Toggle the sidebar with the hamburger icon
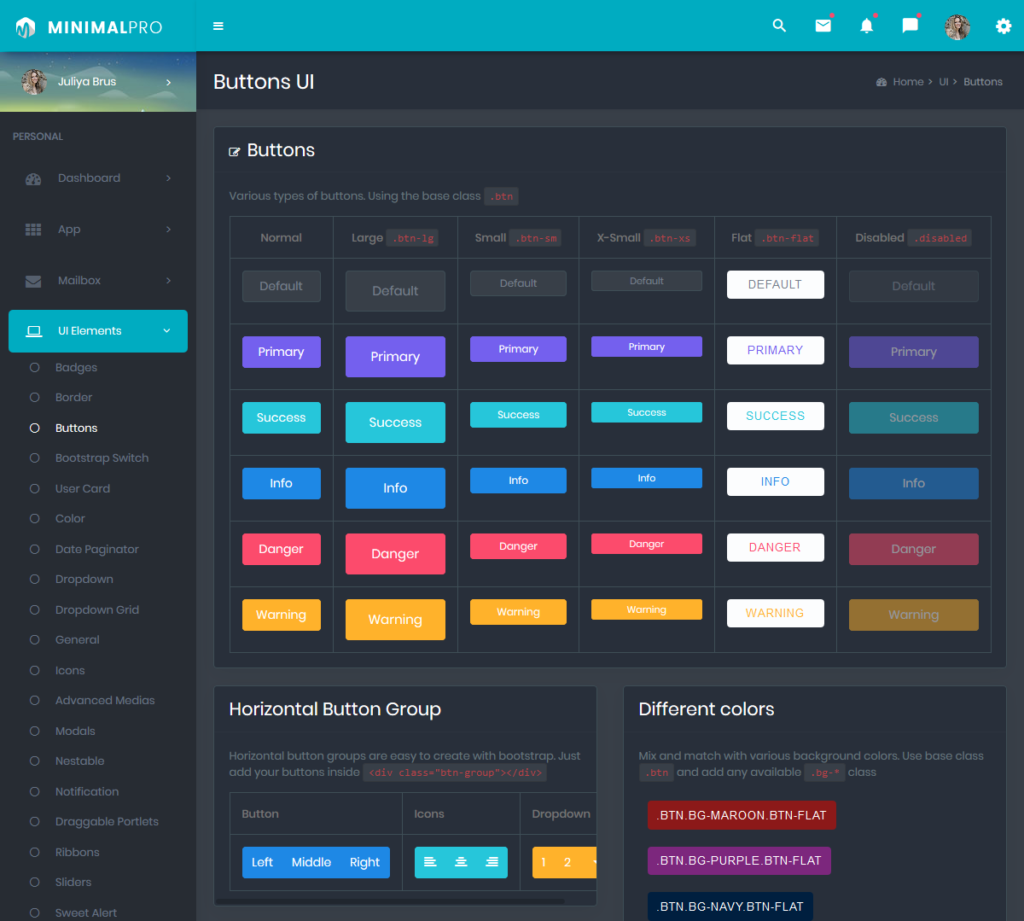 coord(218,26)
